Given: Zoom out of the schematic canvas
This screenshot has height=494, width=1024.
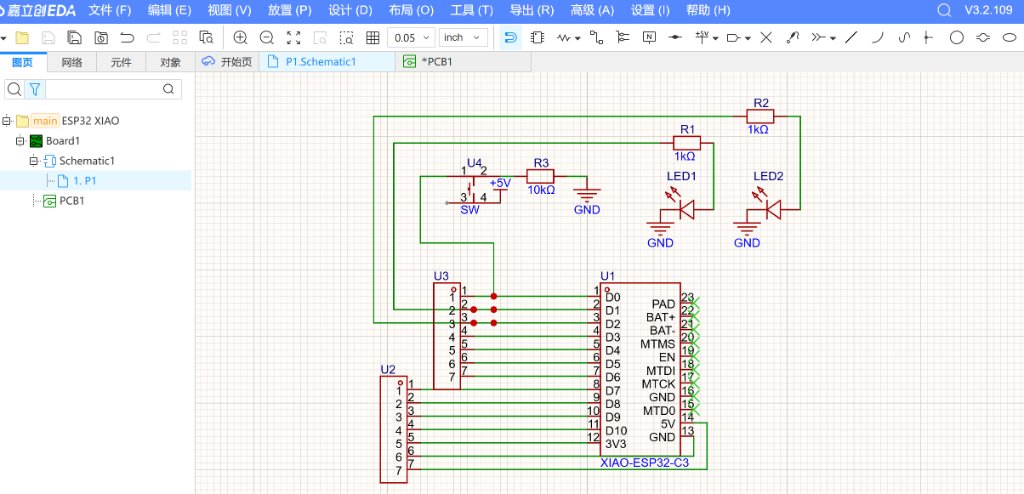Looking at the screenshot, I should pyautogui.click(x=266, y=38).
